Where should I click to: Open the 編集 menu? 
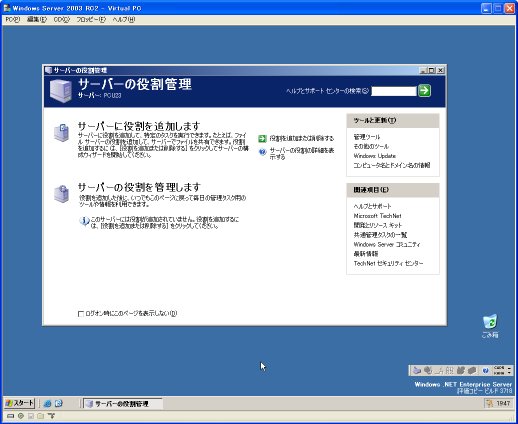(37, 20)
